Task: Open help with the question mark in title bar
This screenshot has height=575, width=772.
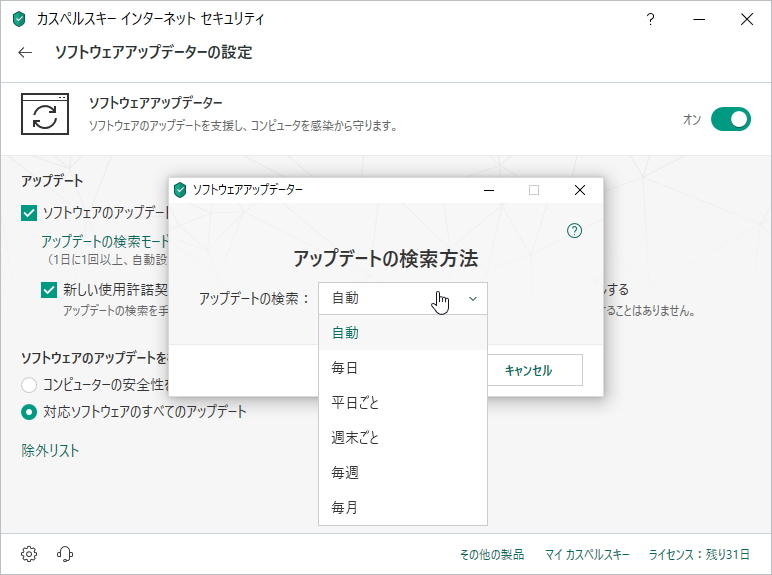Action: click(x=650, y=19)
